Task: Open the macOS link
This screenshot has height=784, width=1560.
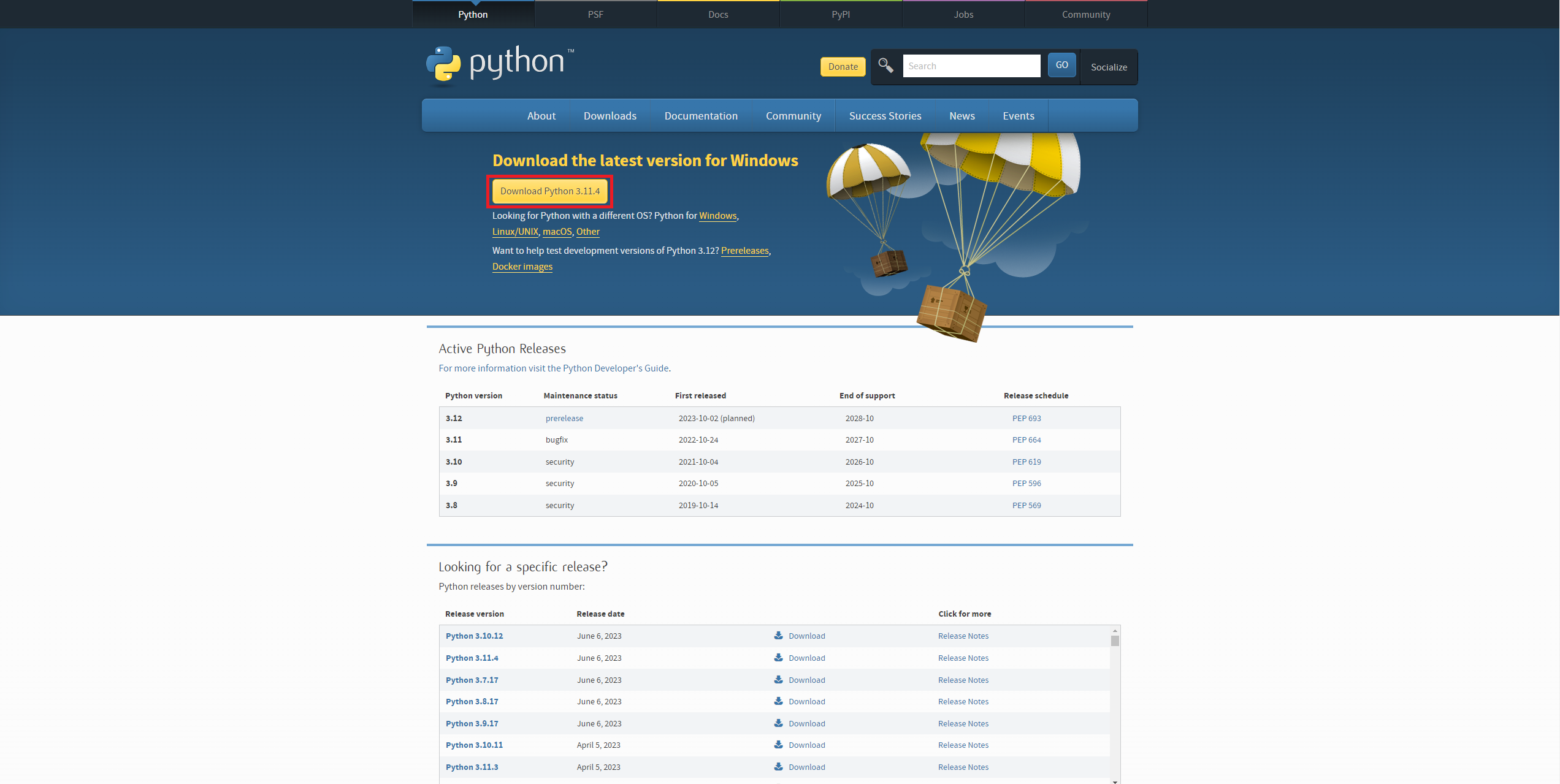Action: click(x=557, y=232)
